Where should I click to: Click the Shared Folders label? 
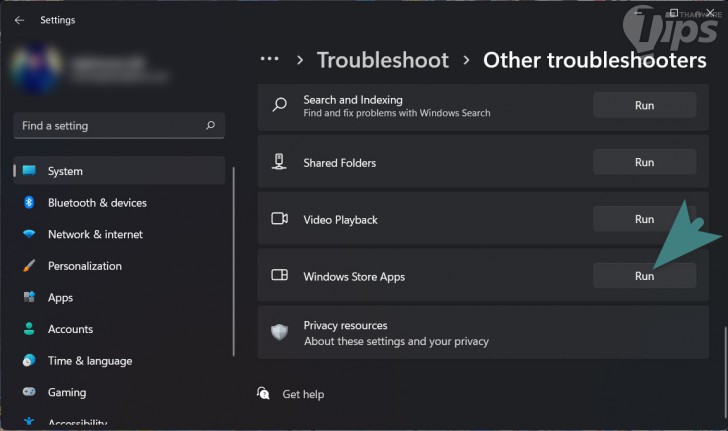point(339,163)
